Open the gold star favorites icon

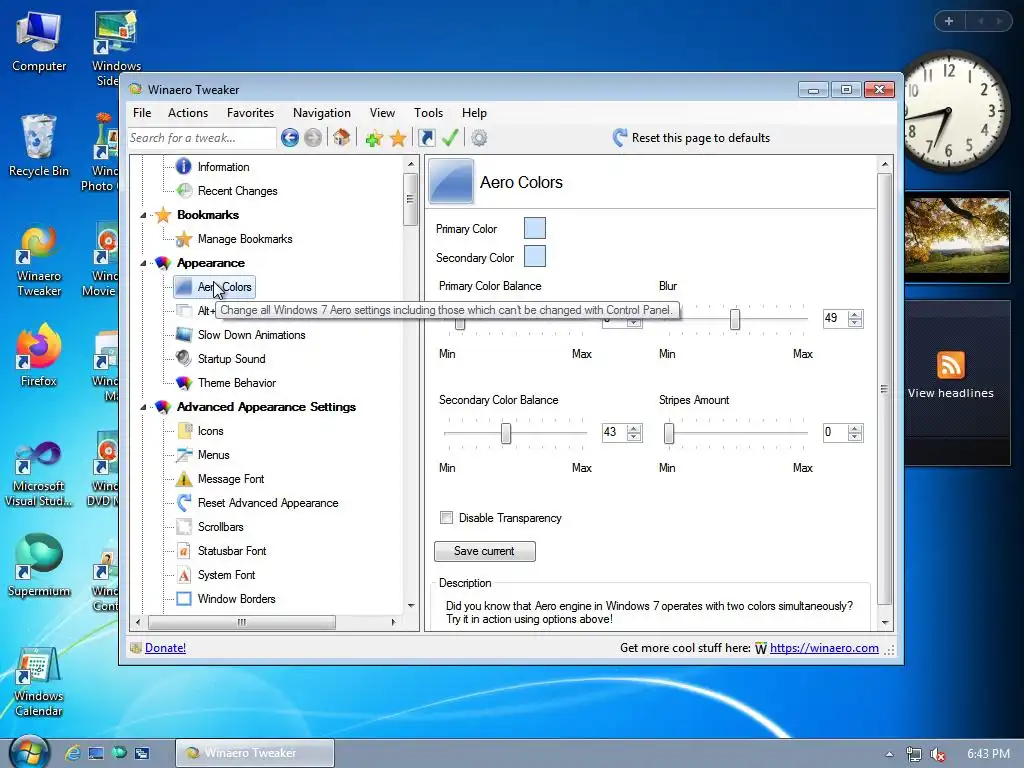398,138
